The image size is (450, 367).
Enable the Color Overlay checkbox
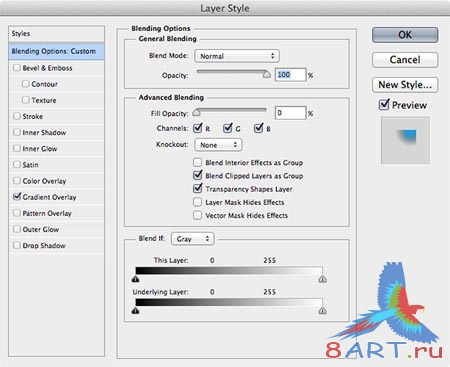pyautogui.click(x=17, y=181)
